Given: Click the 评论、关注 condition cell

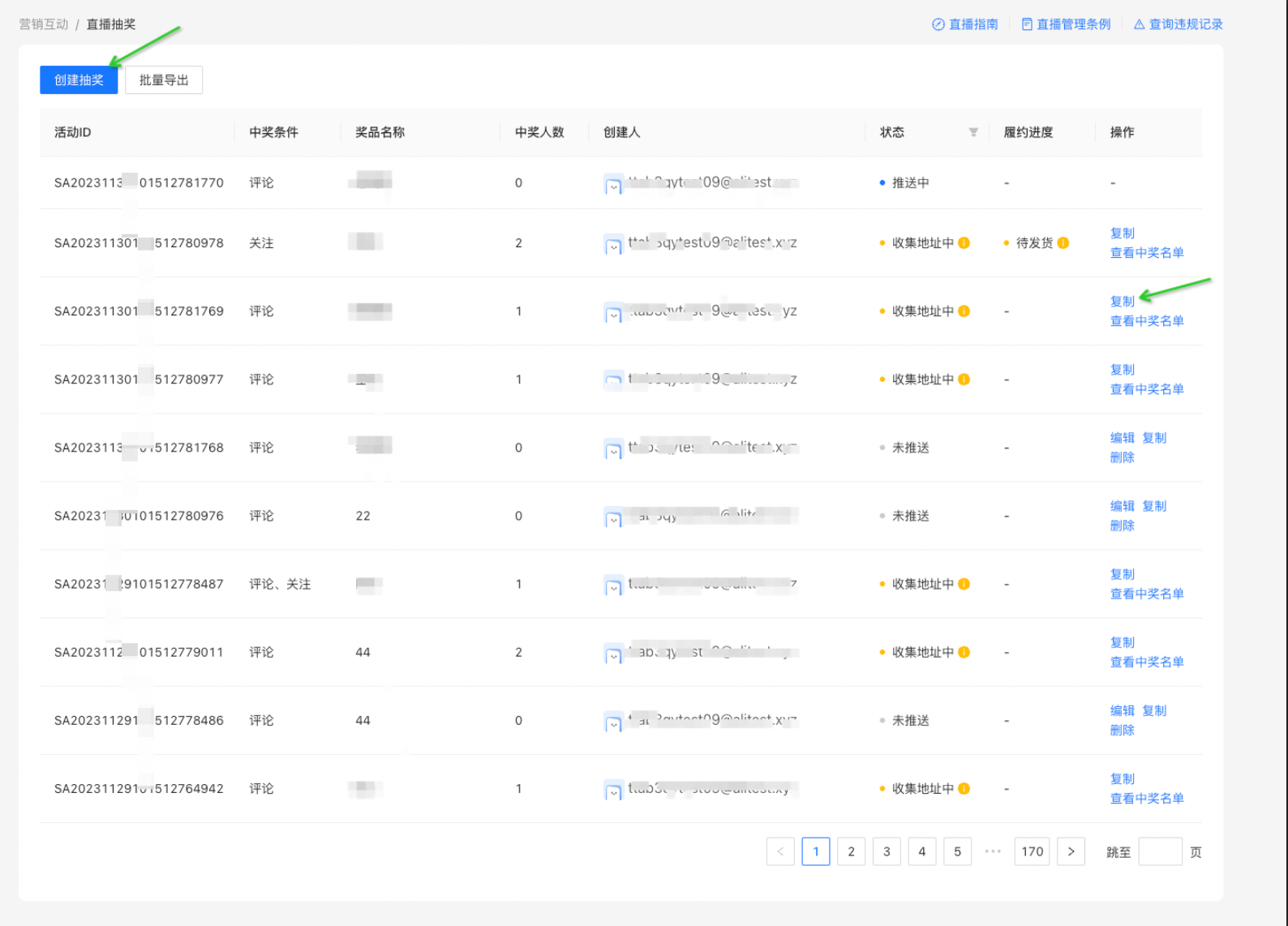Looking at the screenshot, I should pos(280,584).
